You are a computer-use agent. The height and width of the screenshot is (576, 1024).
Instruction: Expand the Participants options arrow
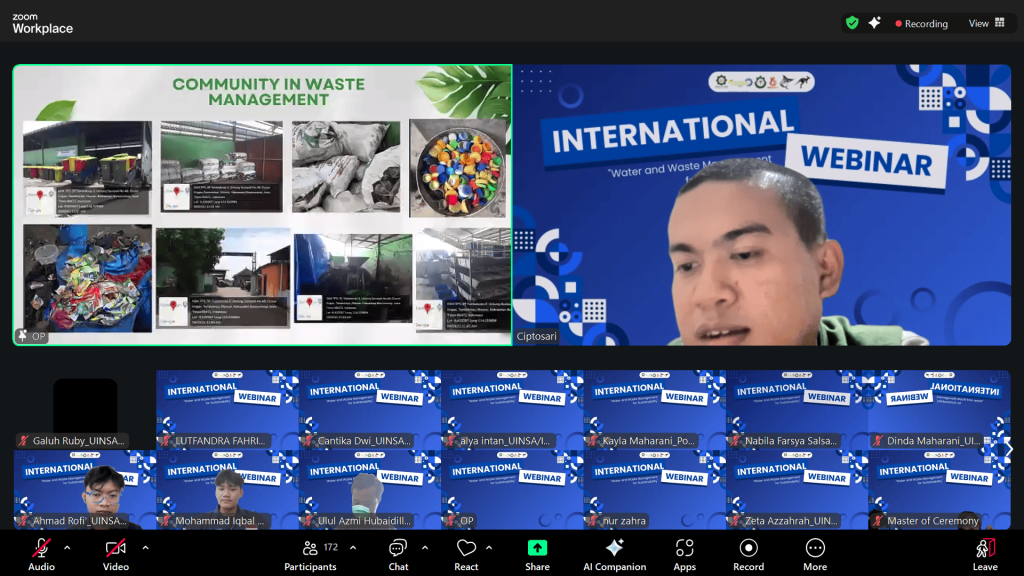pos(353,548)
